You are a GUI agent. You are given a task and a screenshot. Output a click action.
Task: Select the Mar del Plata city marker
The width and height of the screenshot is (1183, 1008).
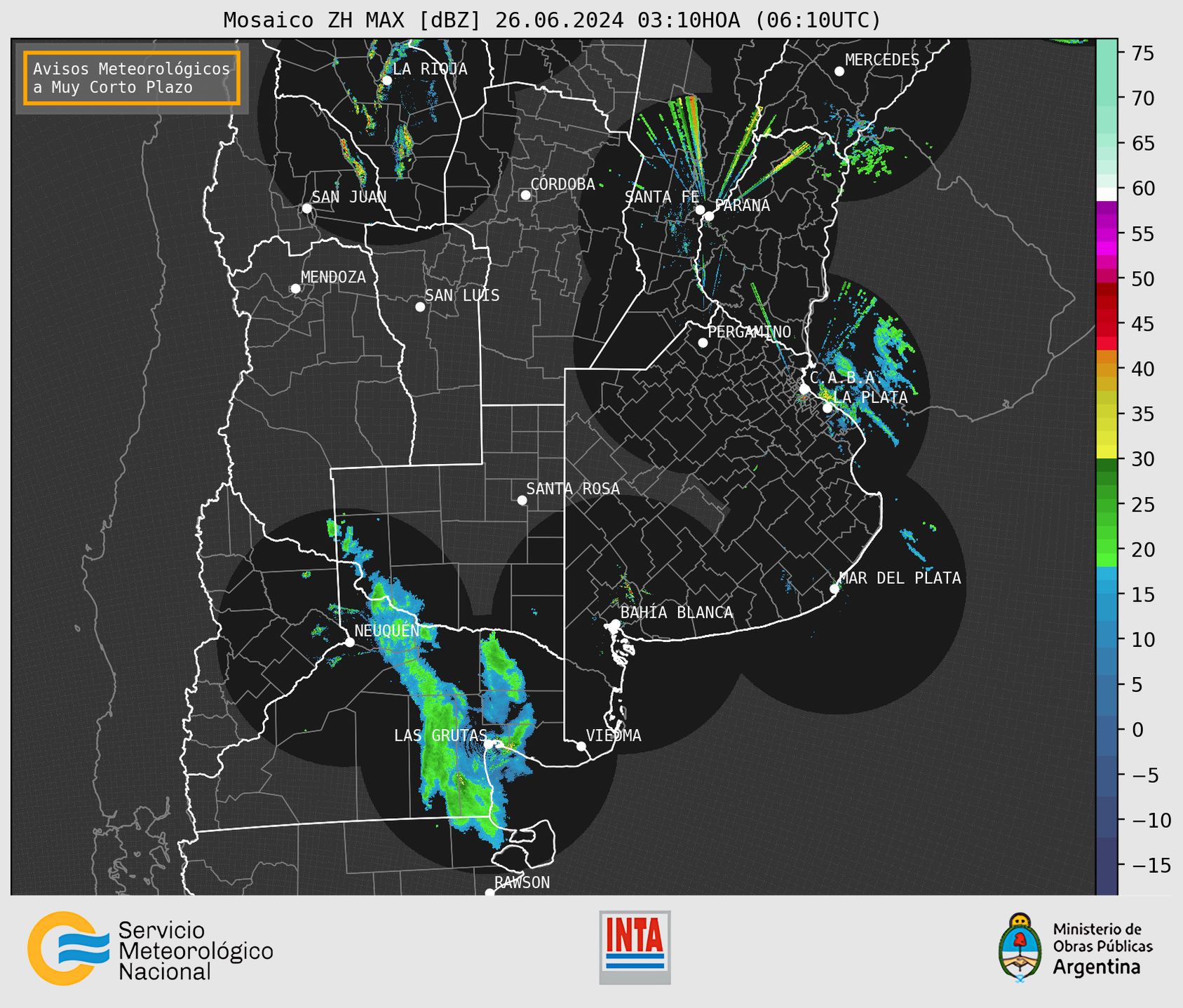coord(834,589)
